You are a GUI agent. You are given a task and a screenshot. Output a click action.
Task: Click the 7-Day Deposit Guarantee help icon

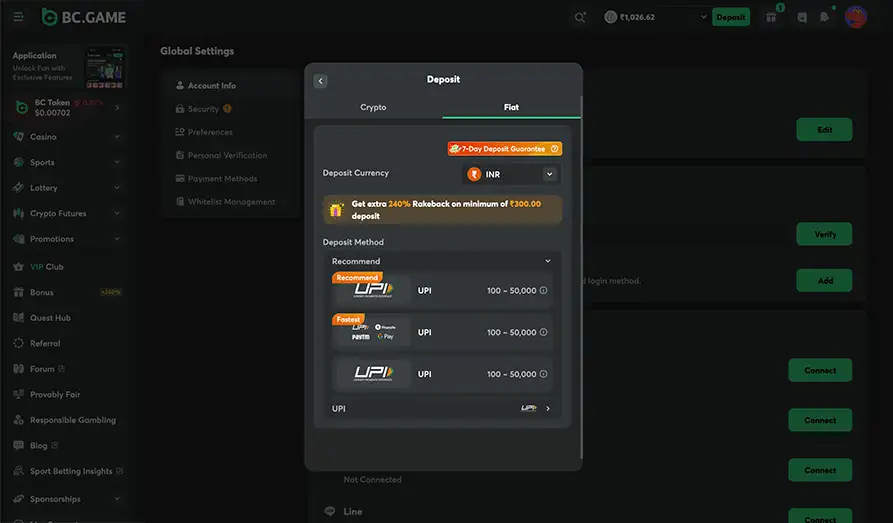pyautogui.click(x=554, y=149)
